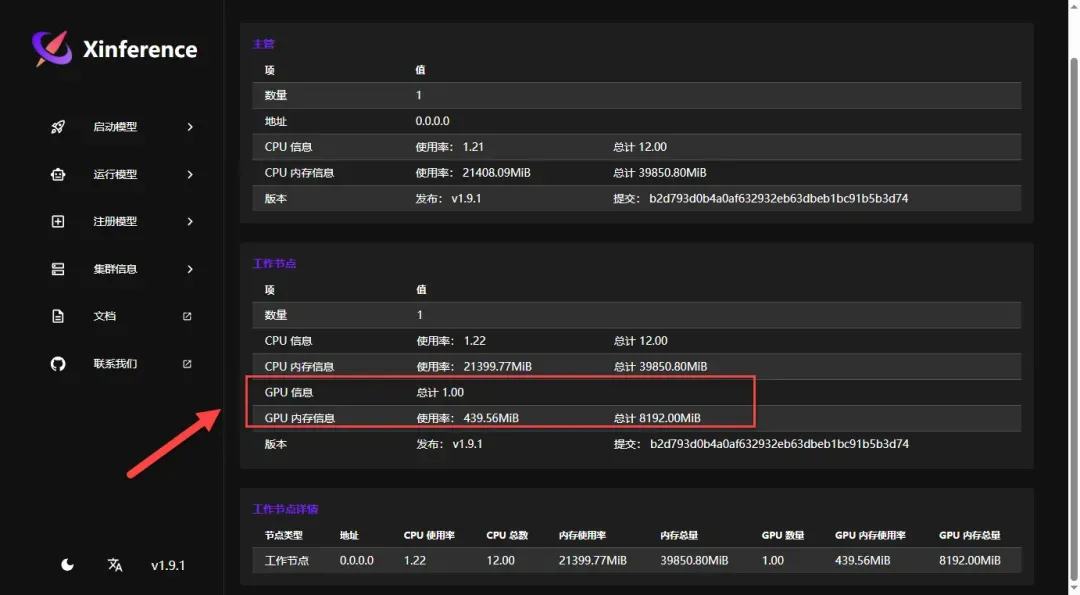Click the GitHub icon for 联系我们
The height and width of the screenshot is (595, 1080).
tap(58, 364)
